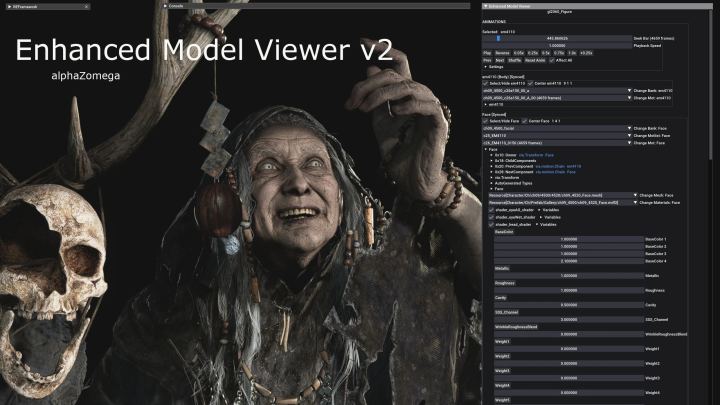
Task: Open the Change Mot em4110 dropdown arrow
Action: click(630, 98)
